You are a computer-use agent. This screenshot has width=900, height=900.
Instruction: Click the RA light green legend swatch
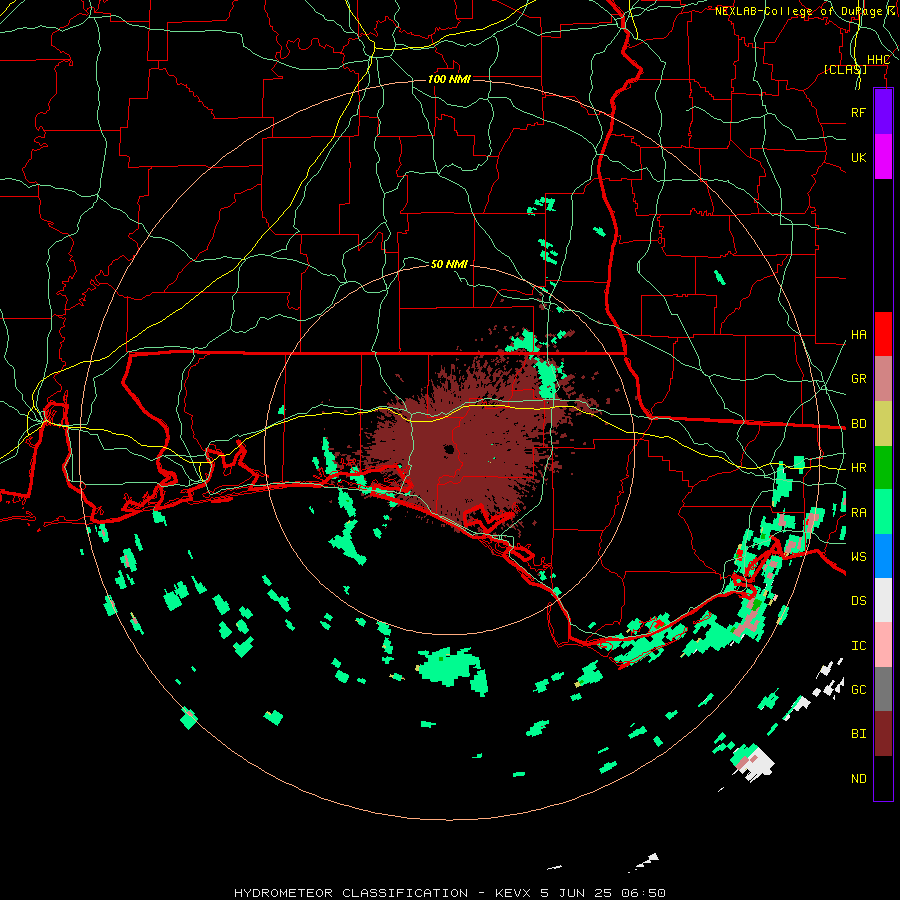(x=883, y=512)
